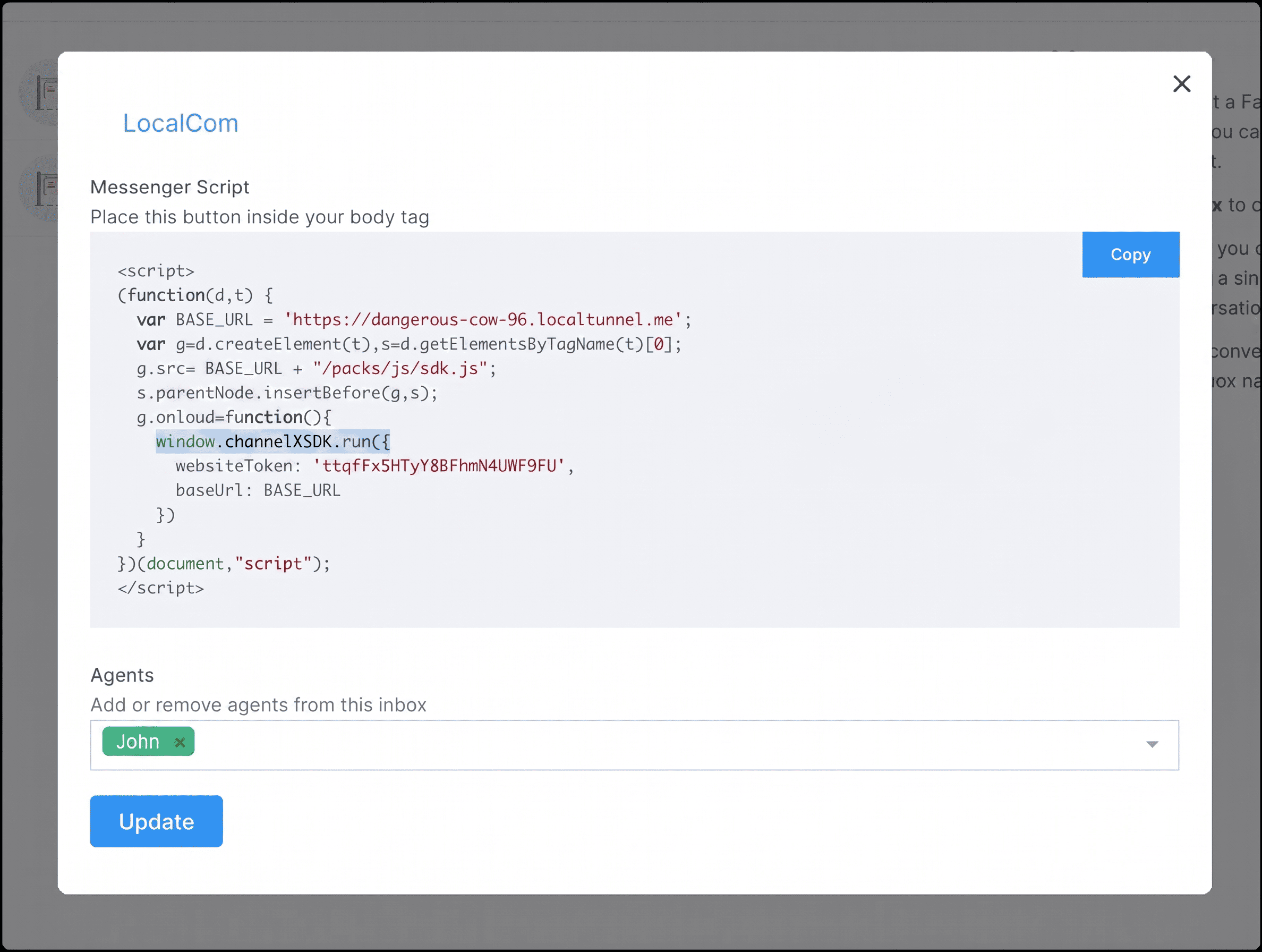Click the opening <script> tag line
Screen dimensions: 1262x952
[x=156, y=271]
